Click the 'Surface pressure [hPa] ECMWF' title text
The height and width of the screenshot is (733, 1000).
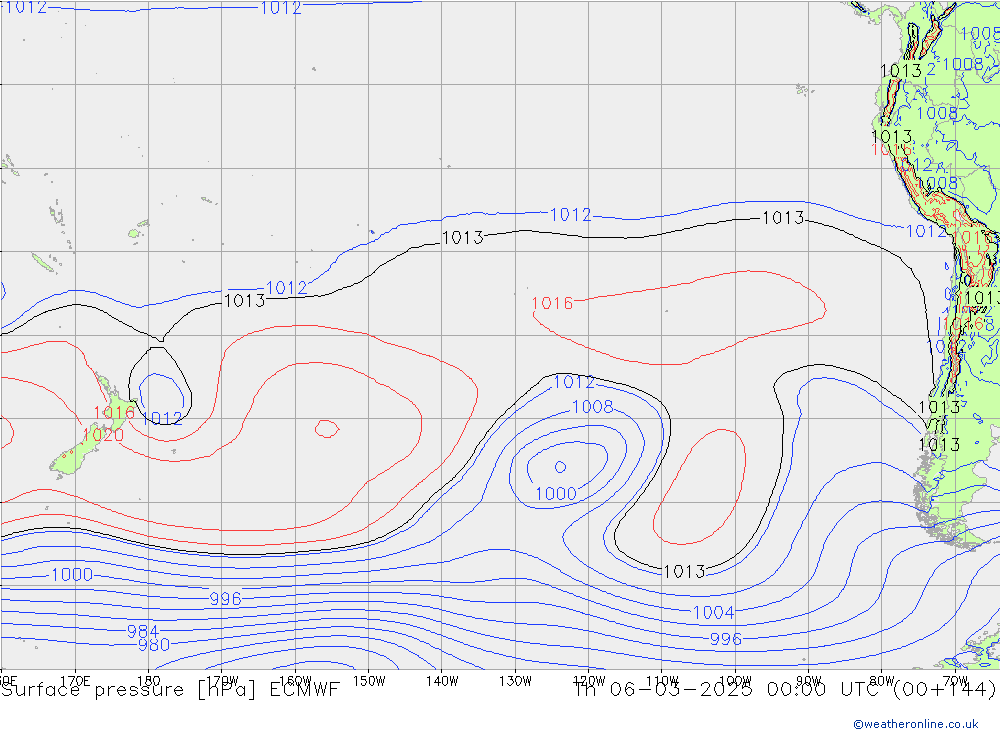[x=170, y=690]
